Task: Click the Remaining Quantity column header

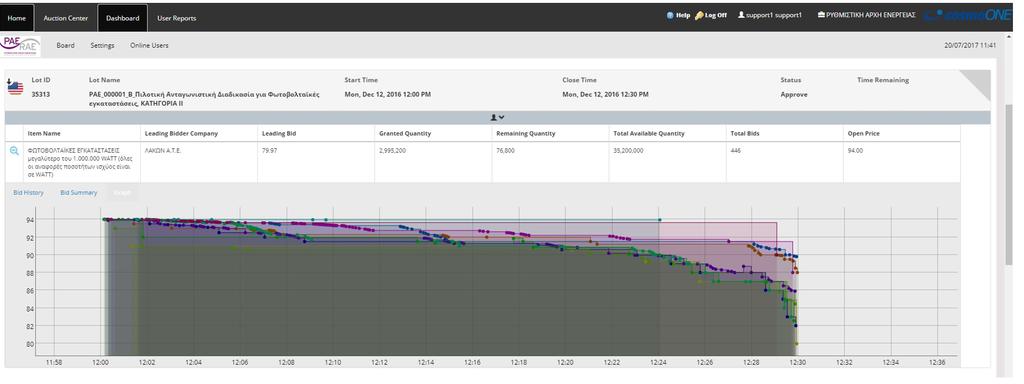Action: (x=526, y=133)
